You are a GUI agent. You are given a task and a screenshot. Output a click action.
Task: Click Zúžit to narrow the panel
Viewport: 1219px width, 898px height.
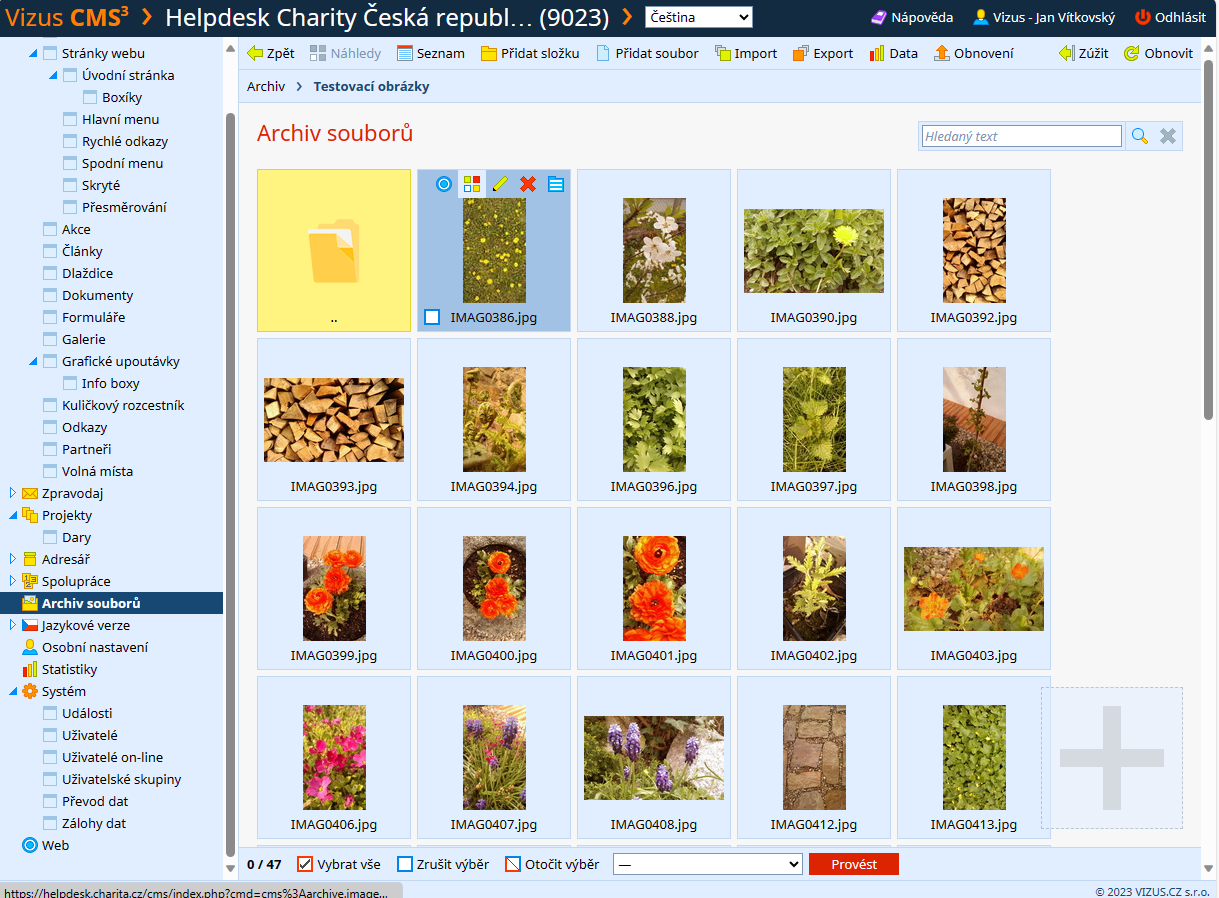point(1083,53)
